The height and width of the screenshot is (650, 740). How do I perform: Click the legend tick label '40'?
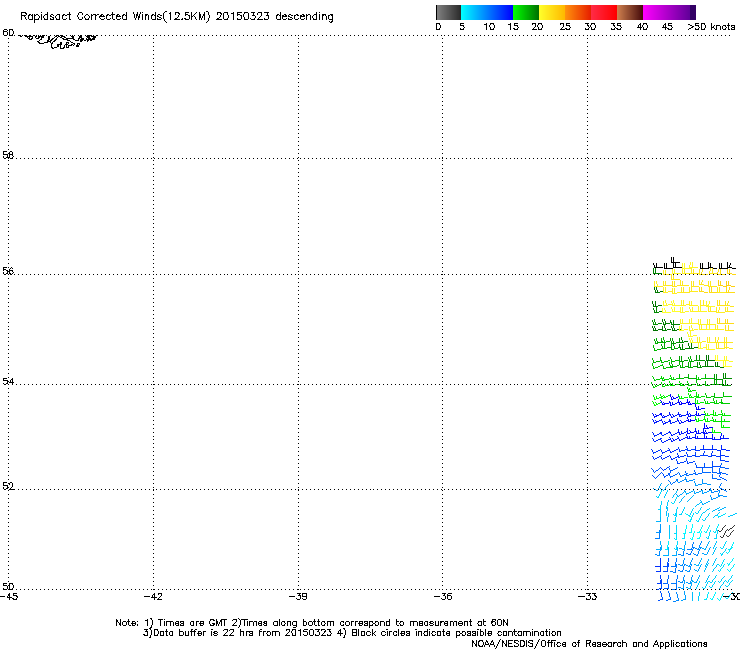642,27
